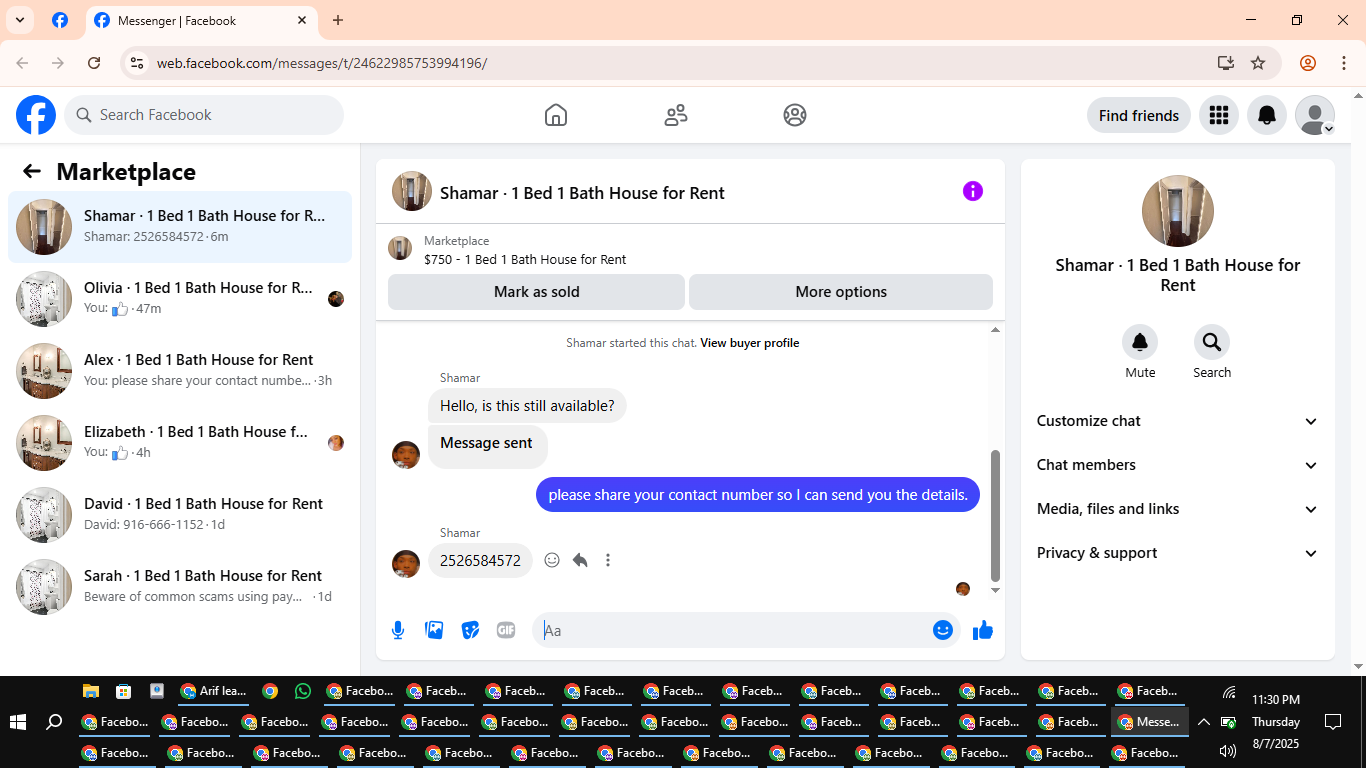Open a new browser tab
Screen dimensions: 1366x768
[x=338, y=20]
